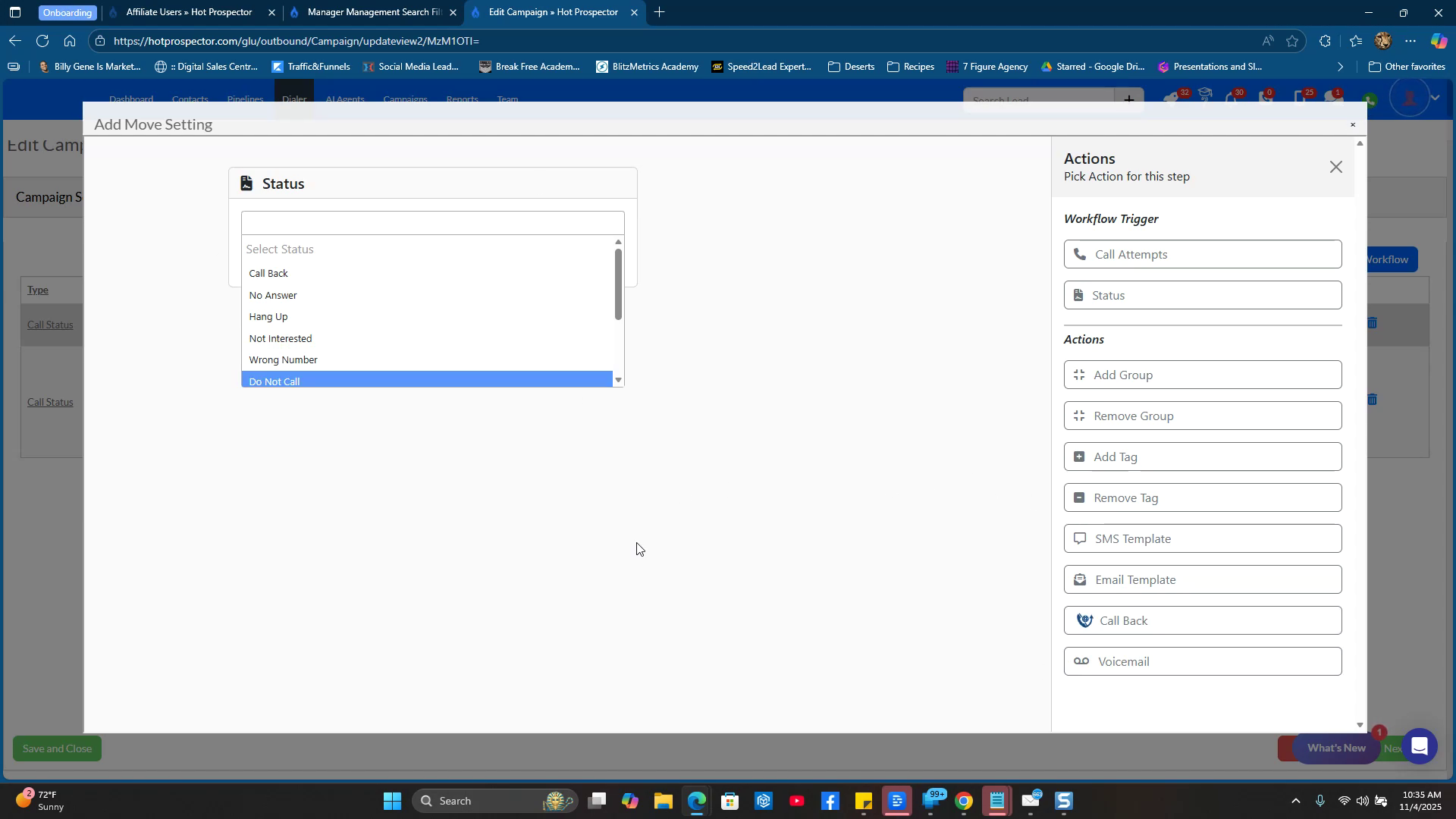Select Call Back in status dropdown
Screen dimensions: 1456x819
point(268,274)
